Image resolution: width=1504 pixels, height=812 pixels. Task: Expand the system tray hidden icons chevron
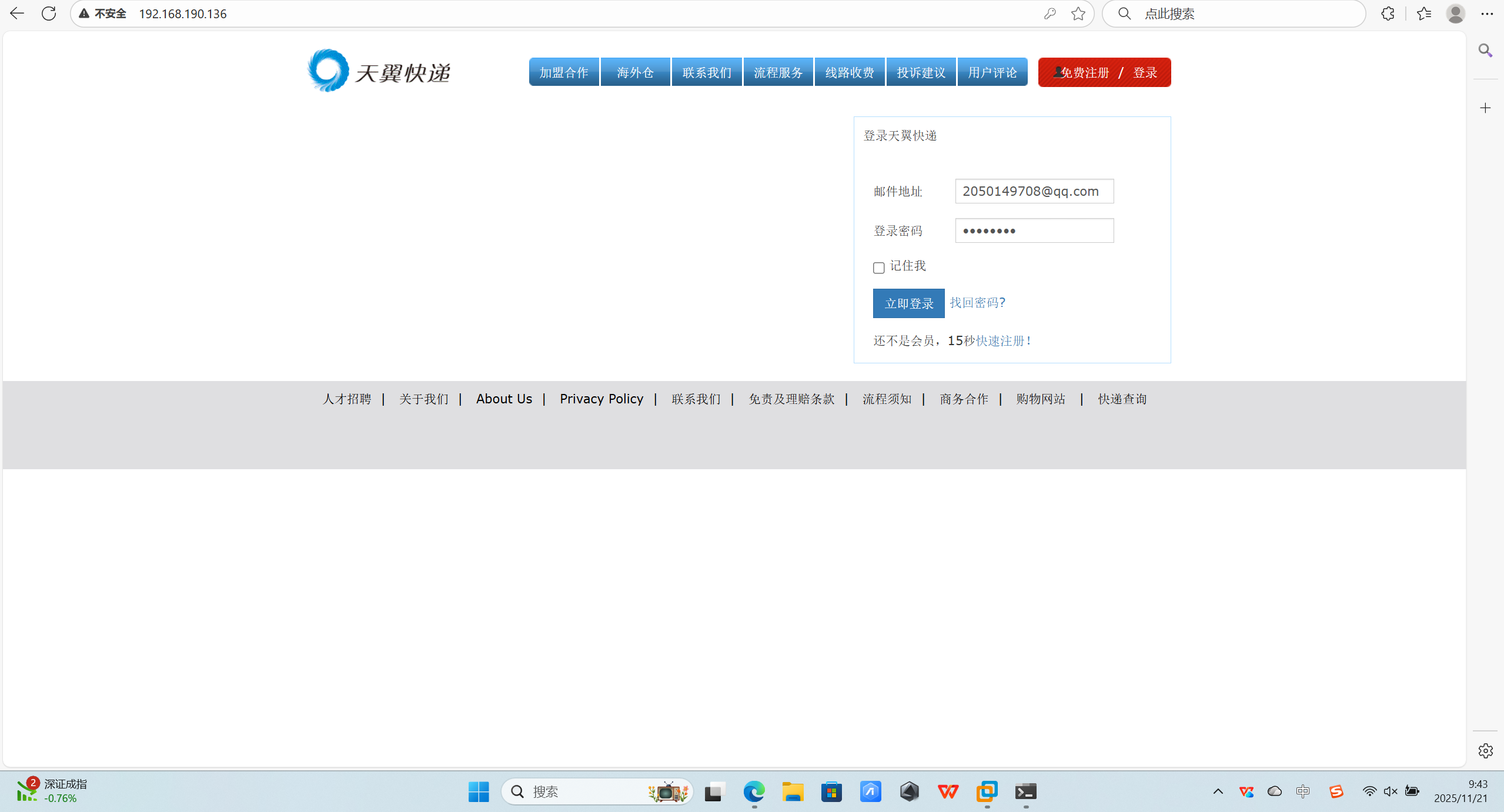tap(1218, 791)
